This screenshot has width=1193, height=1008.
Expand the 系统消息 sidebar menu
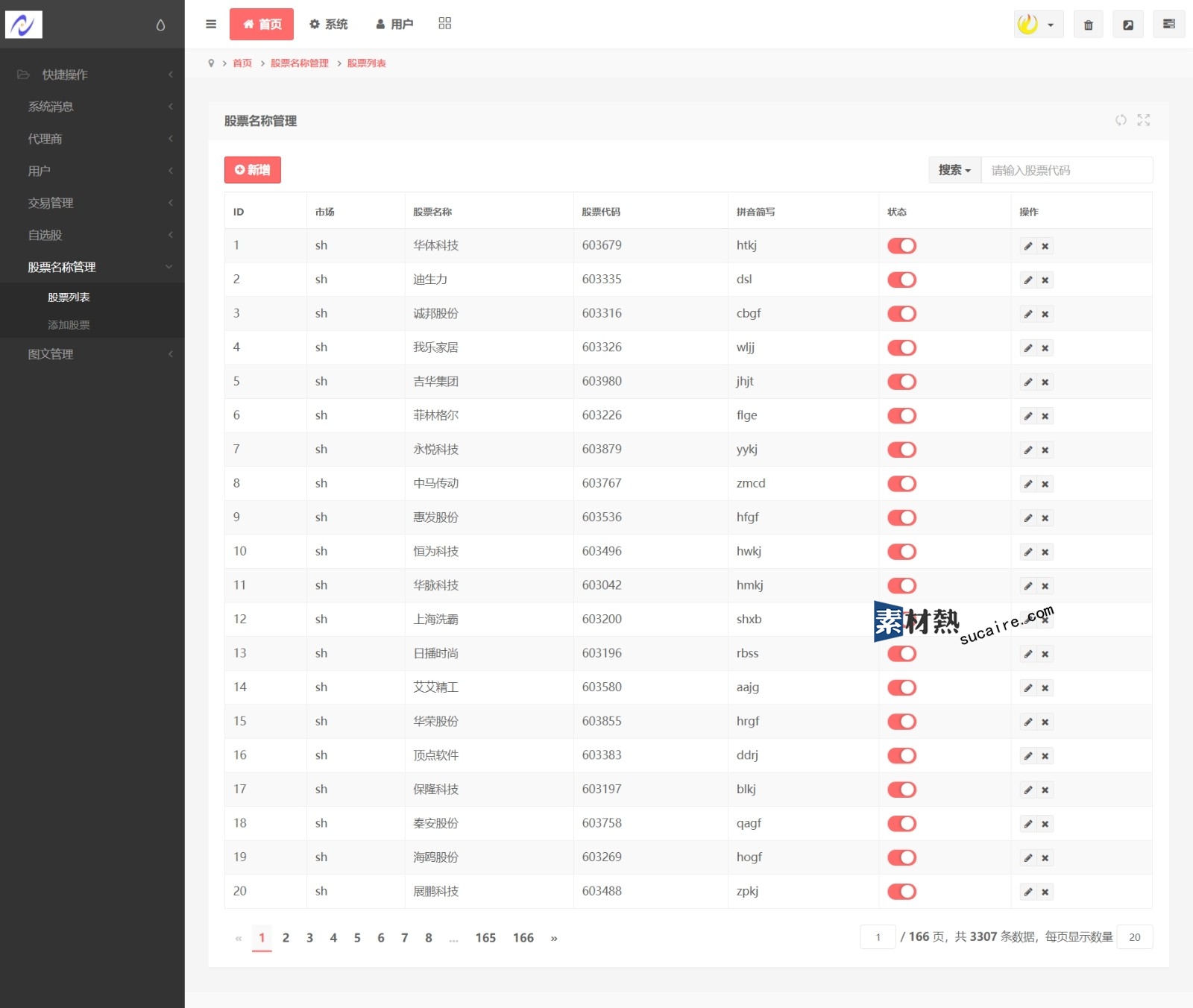92,107
